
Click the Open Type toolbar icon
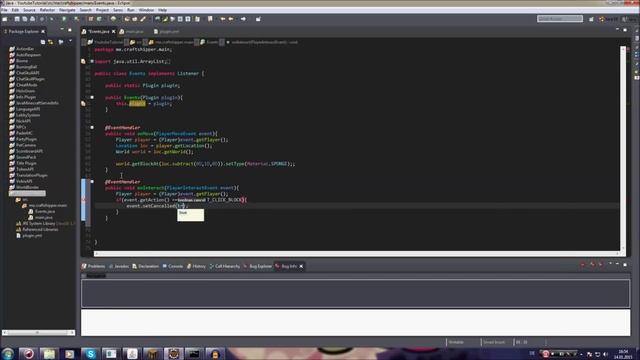point(127,19)
